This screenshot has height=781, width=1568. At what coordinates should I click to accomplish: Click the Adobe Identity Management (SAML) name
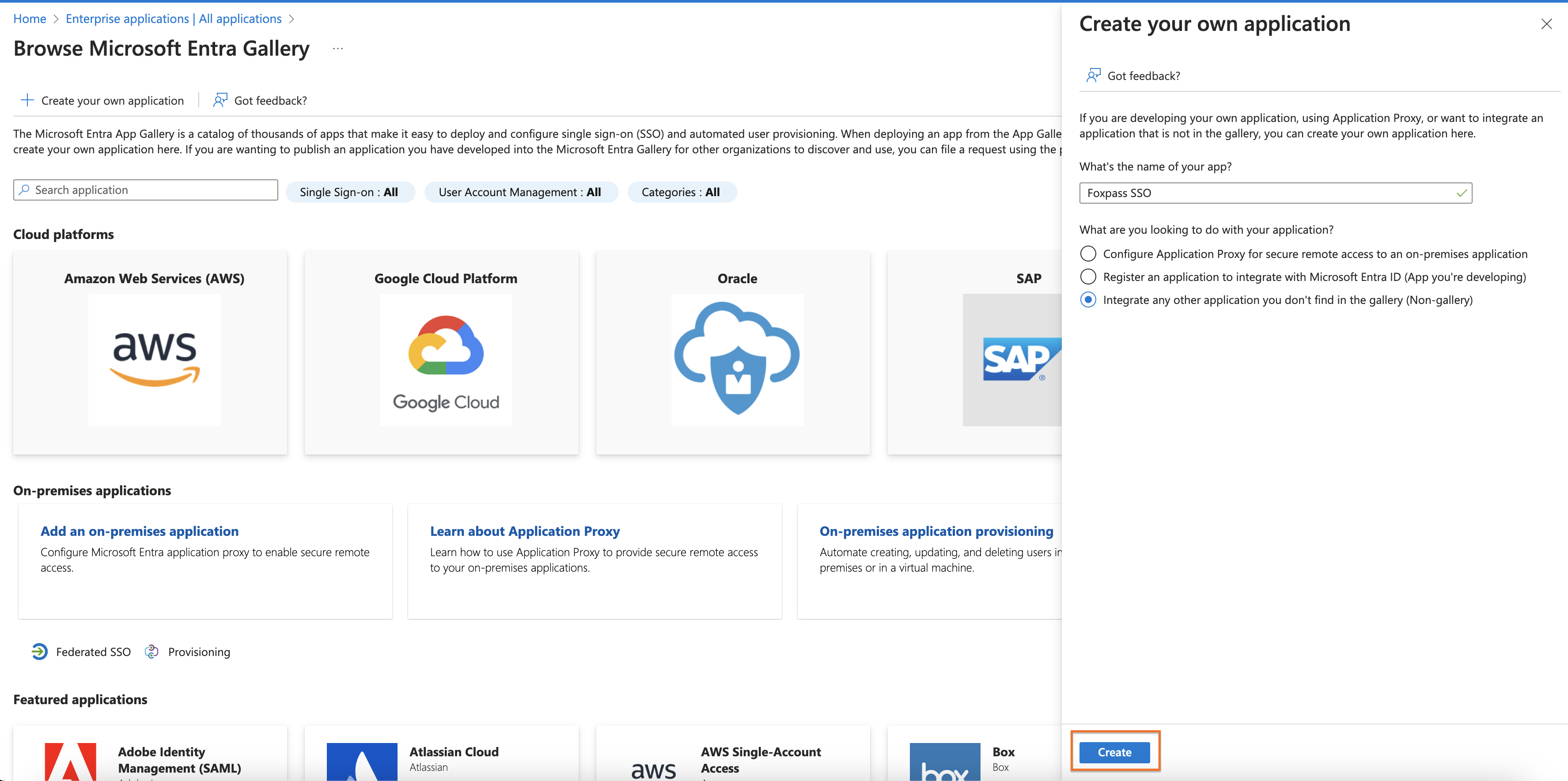click(180, 760)
